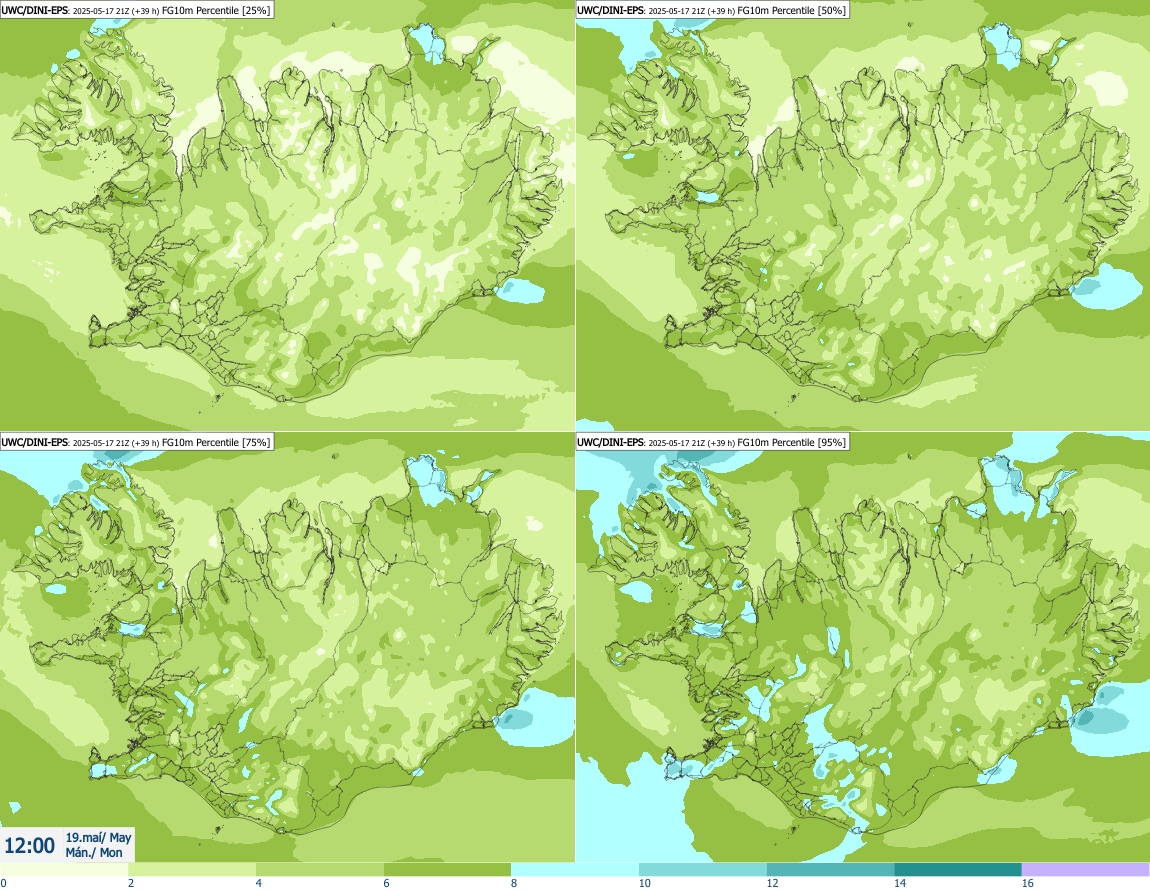
Task: Click the 12:00 forecast time label
Action: (29, 846)
